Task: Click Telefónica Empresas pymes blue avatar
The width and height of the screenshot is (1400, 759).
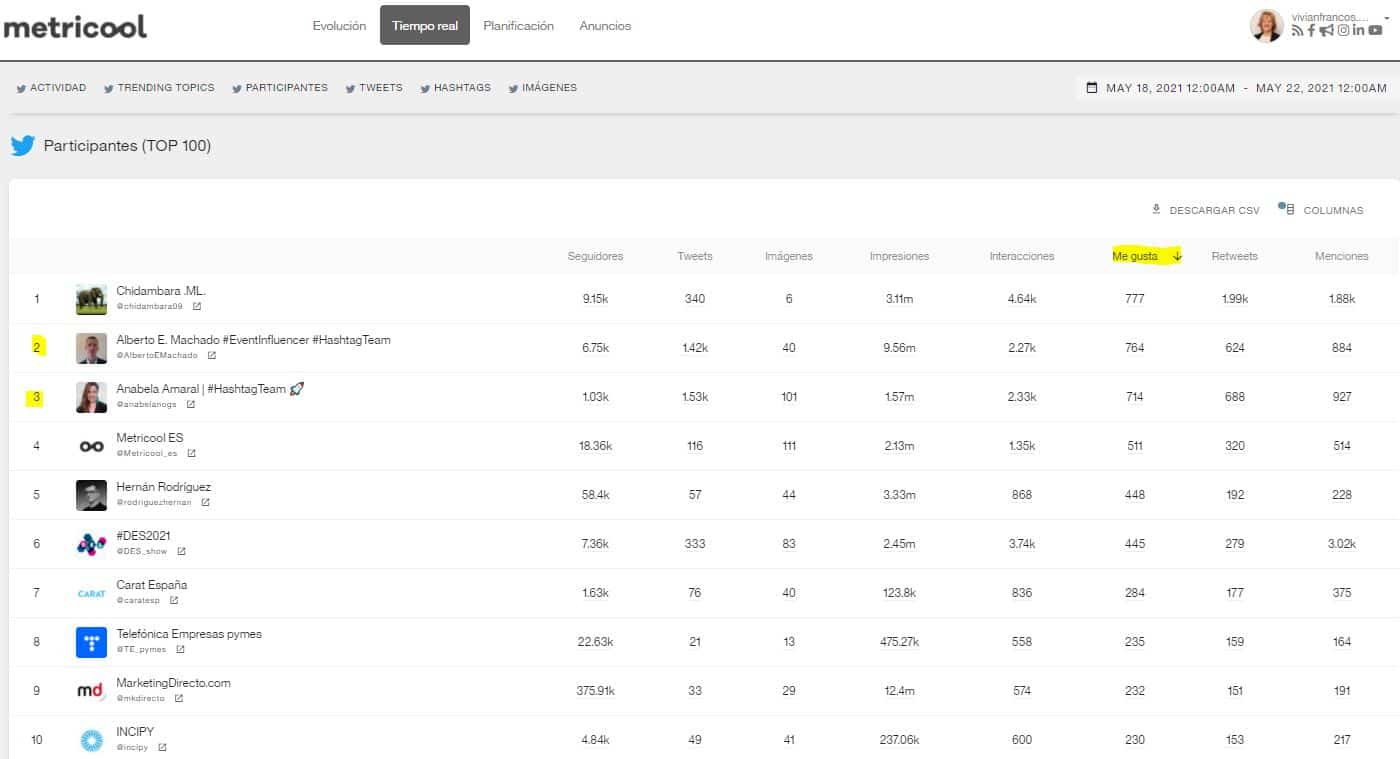Action: click(x=91, y=642)
